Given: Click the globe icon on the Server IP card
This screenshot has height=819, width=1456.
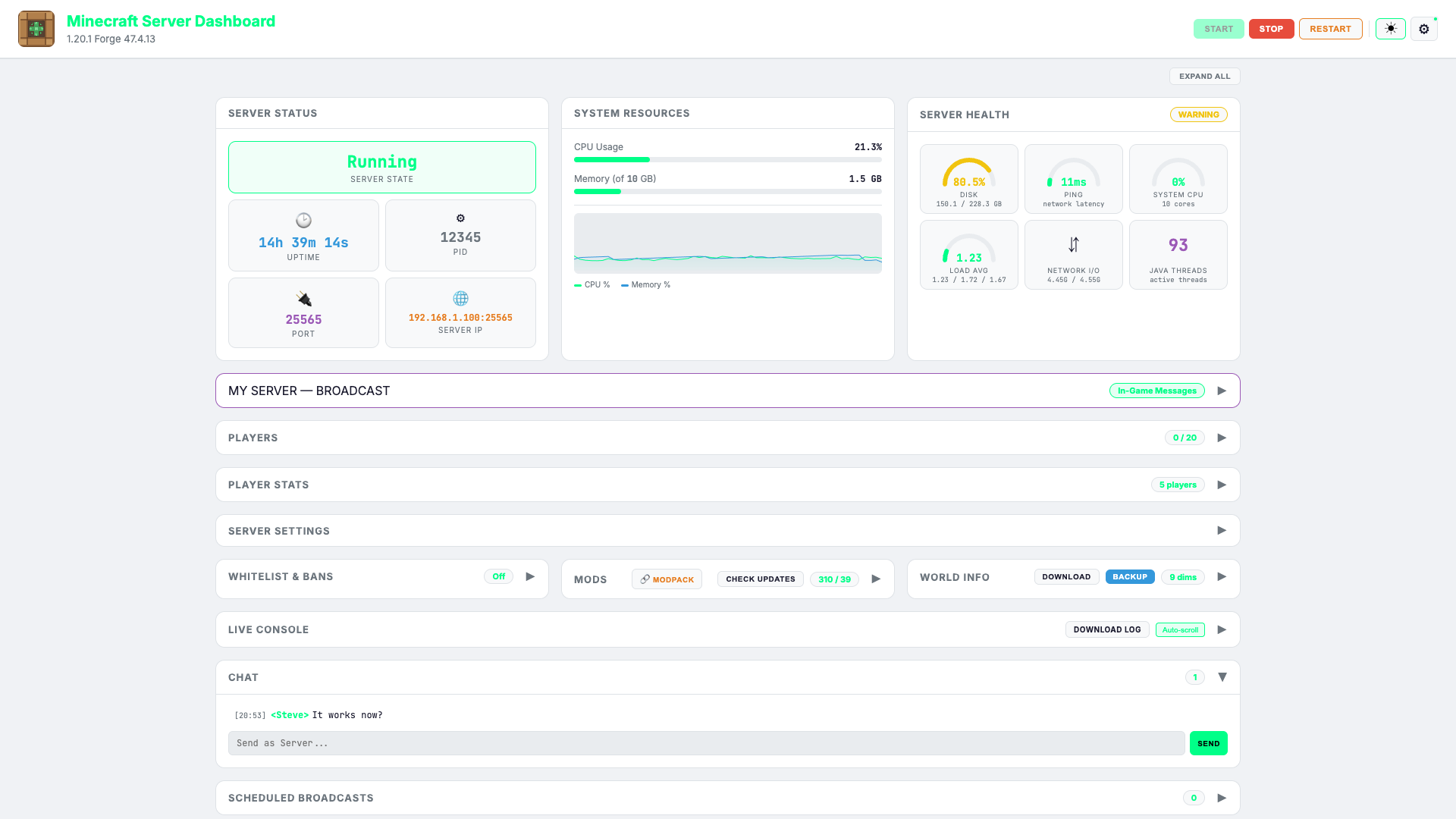Looking at the screenshot, I should click(460, 298).
